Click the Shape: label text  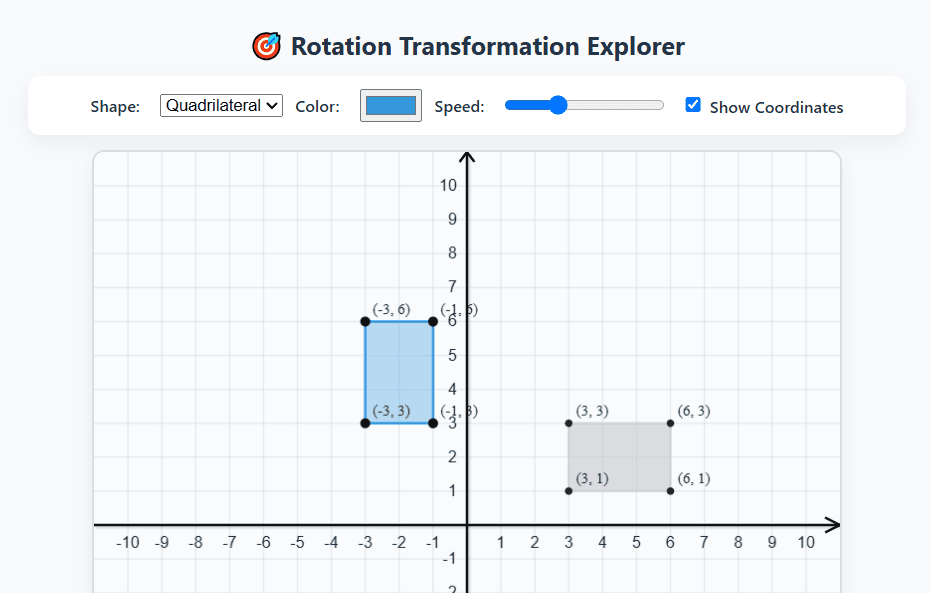[114, 105]
